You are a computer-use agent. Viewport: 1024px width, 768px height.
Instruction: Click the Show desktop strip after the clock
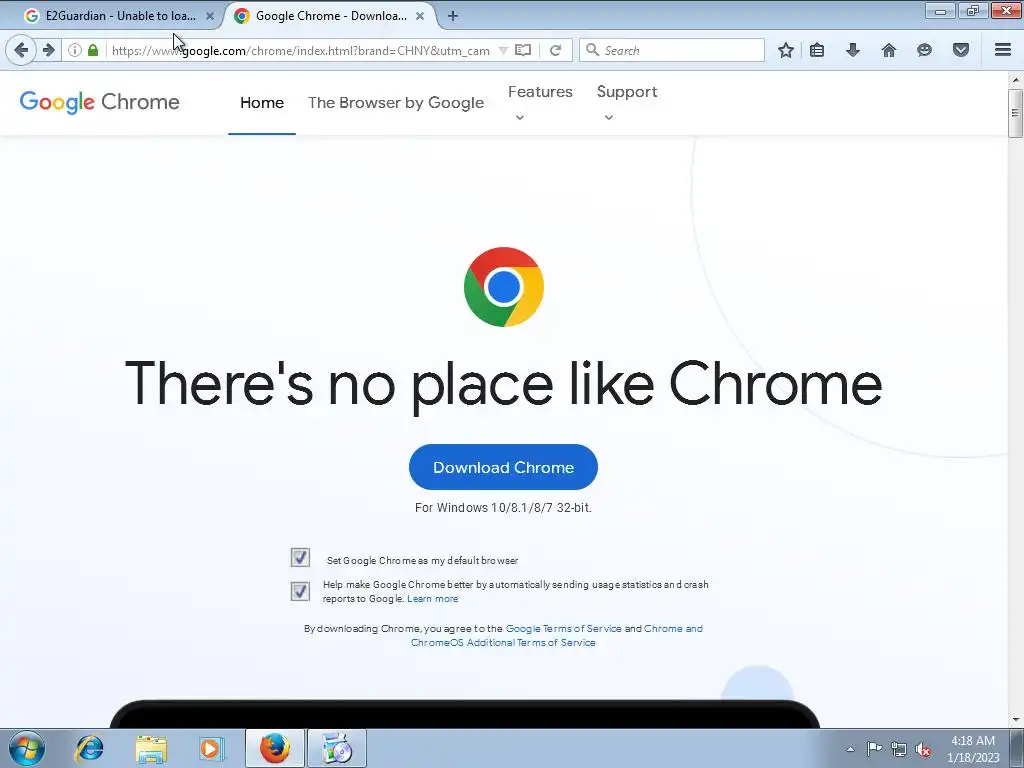pos(1017,748)
